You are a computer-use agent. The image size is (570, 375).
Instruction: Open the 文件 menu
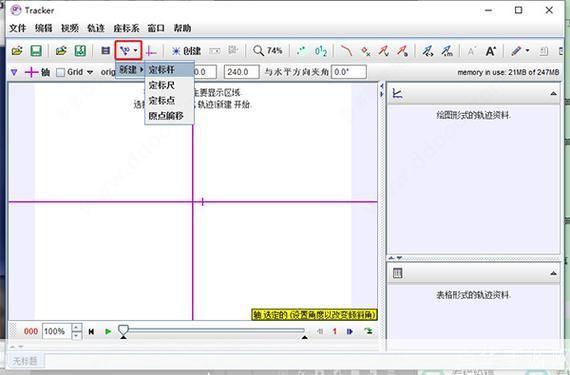(18, 28)
